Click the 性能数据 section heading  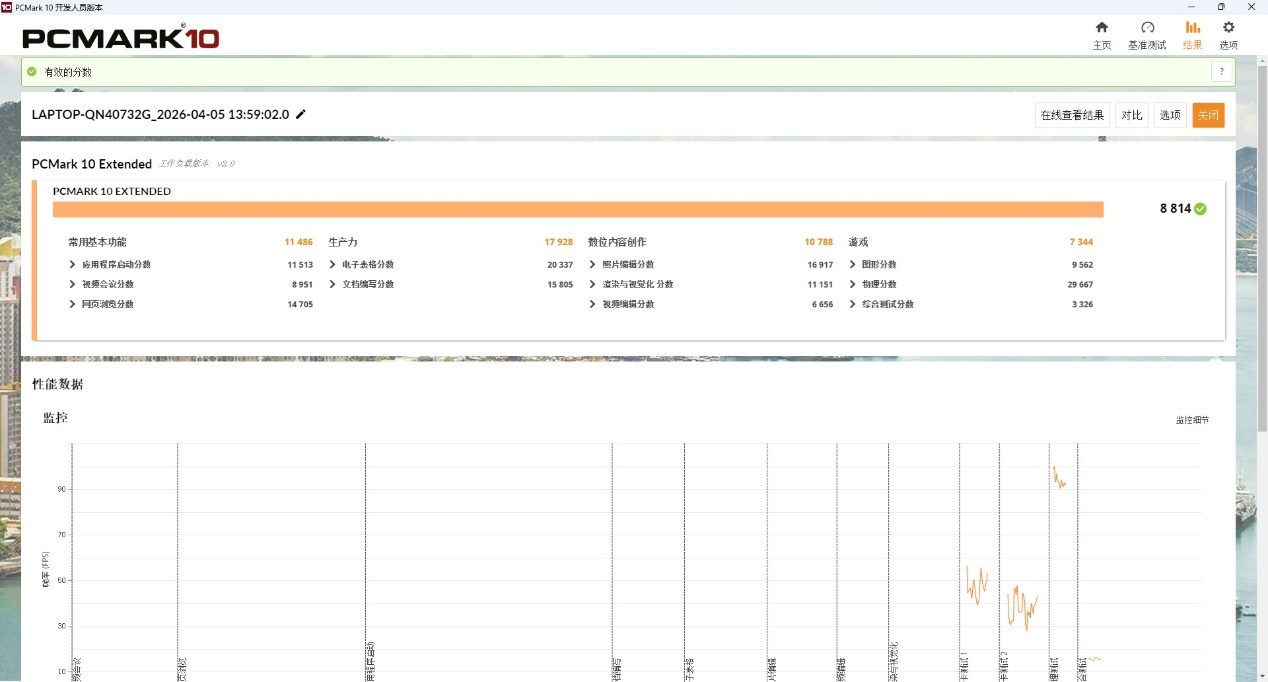coord(58,384)
